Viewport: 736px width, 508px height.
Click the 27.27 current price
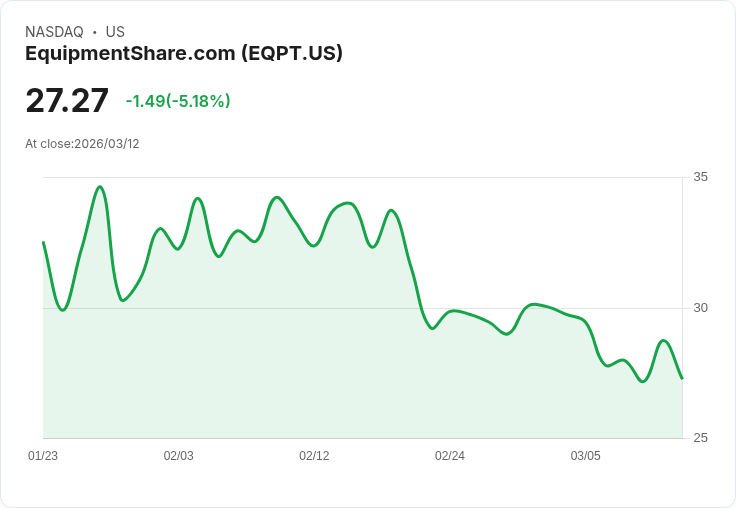click(67, 101)
